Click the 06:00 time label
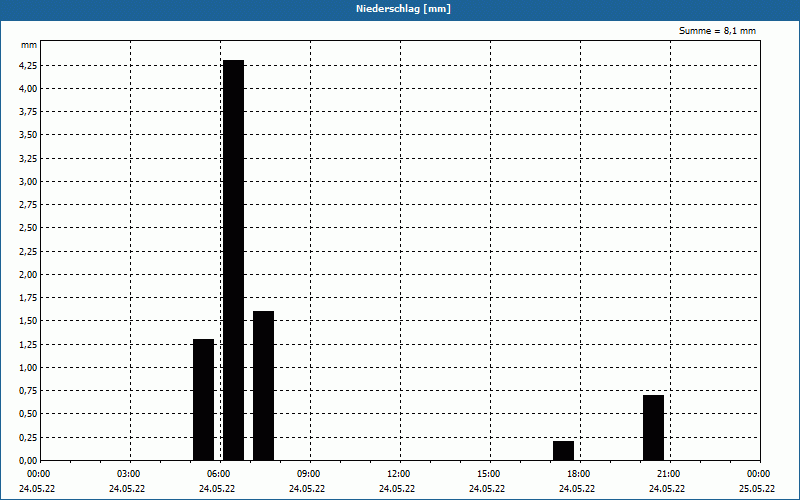This screenshot has height=500, width=800. 218,474
